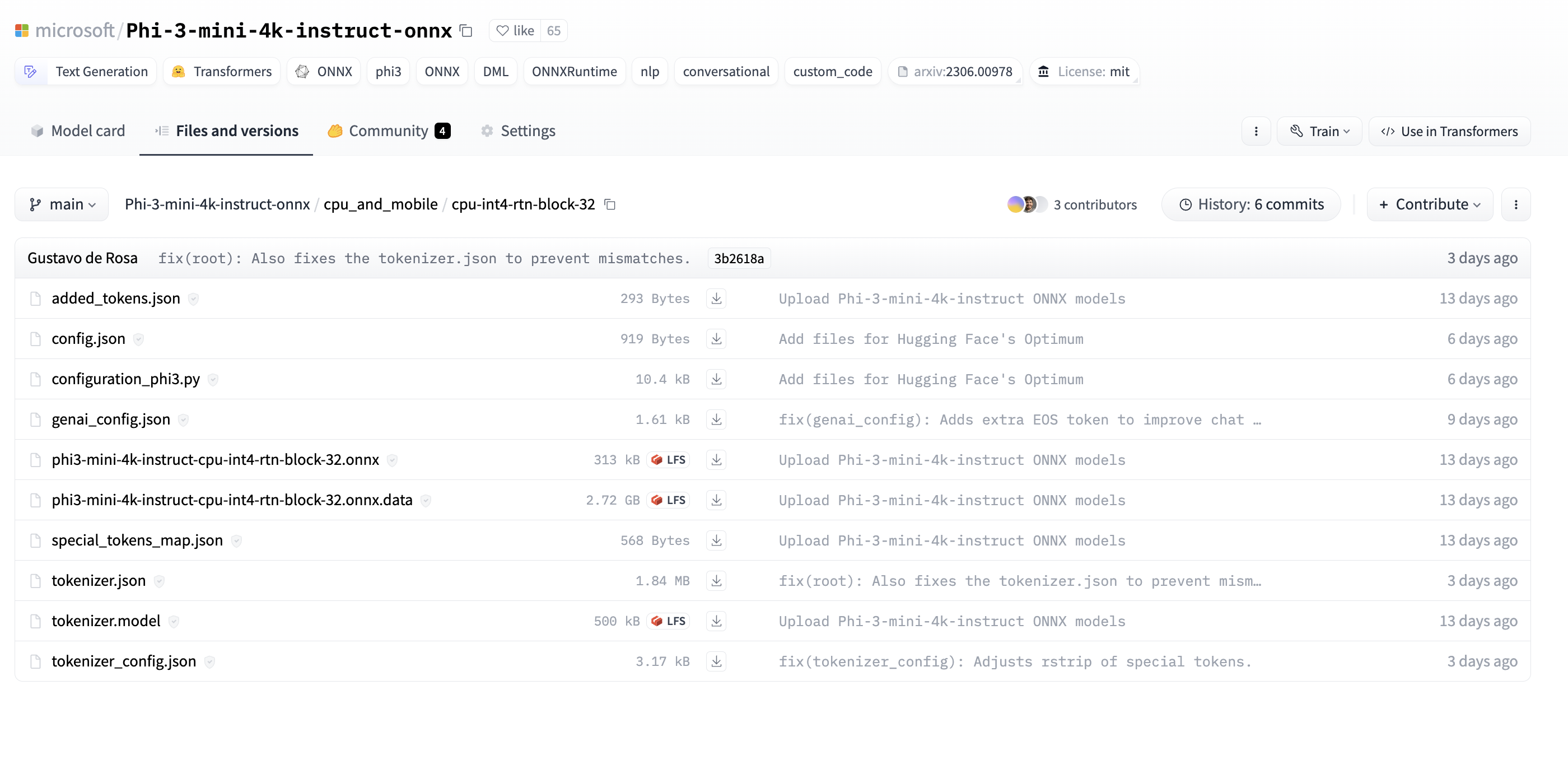Click the safety shield icon beside configuration_phi3.py
This screenshot has width=1568, height=774.
click(213, 379)
